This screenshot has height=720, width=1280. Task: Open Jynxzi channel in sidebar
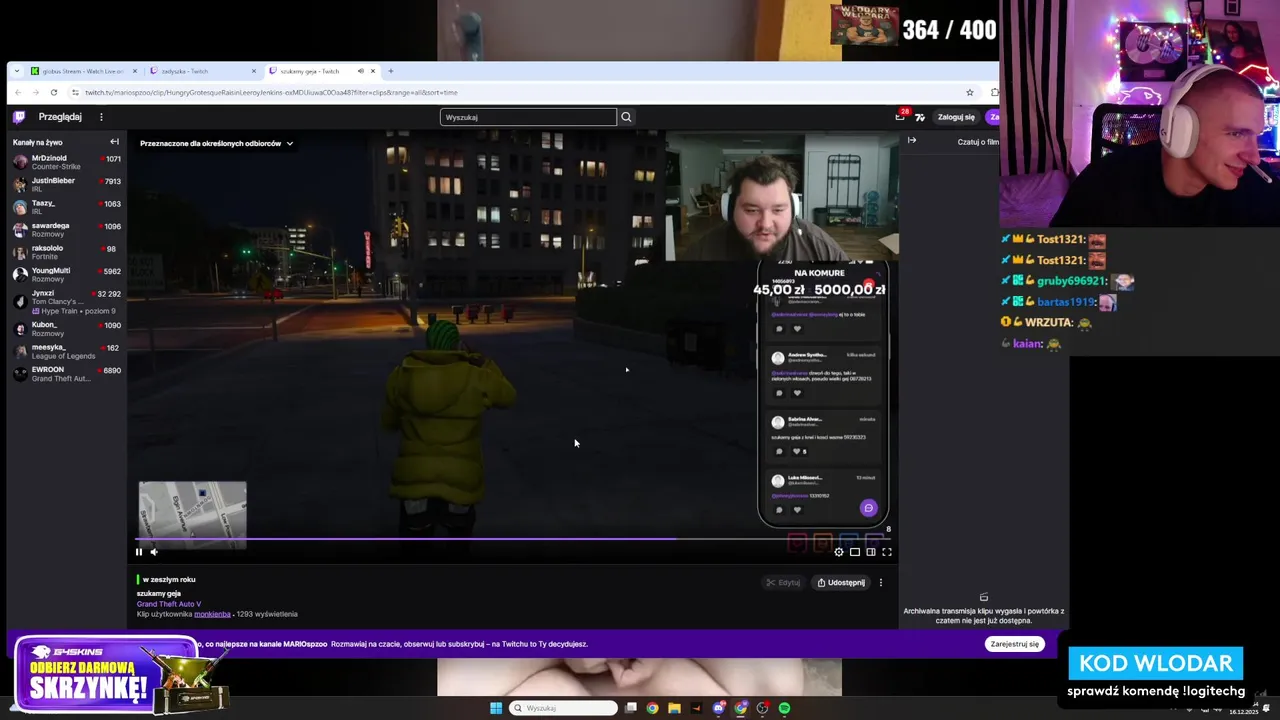pyautogui.click(x=66, y=302)
